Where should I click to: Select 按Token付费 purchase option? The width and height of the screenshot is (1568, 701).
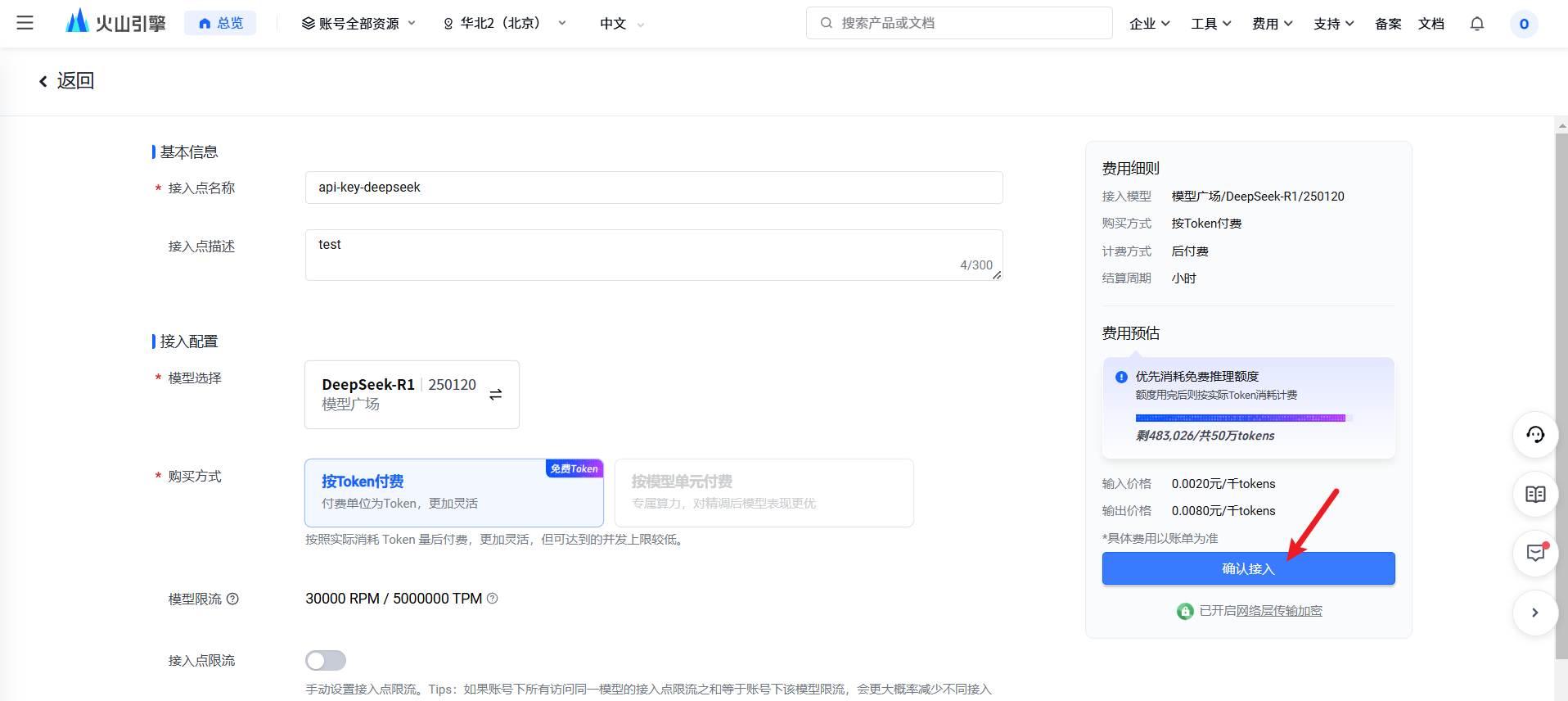click(453, 492)
